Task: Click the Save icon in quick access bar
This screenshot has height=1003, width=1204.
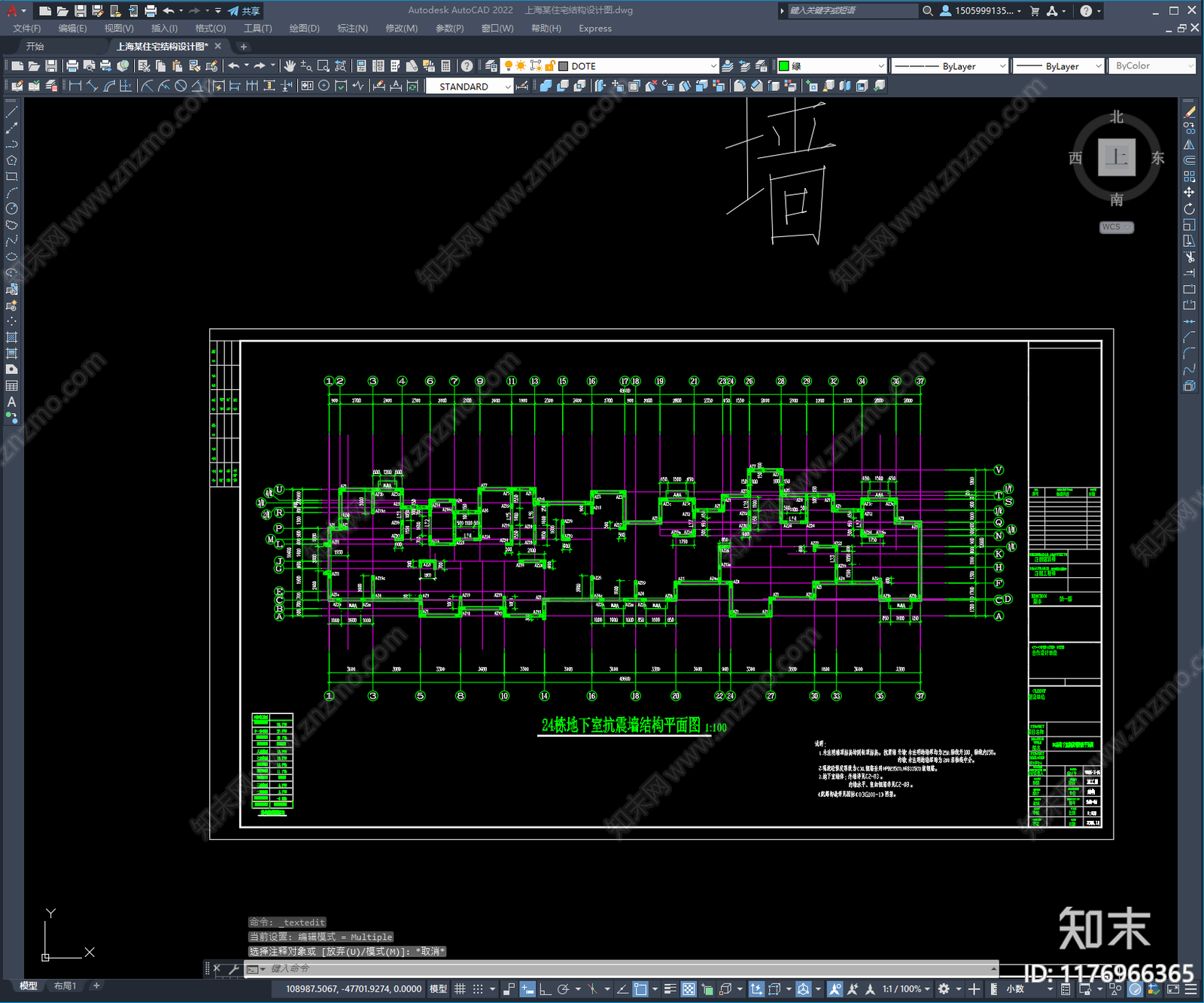Action: pos(80,11)
